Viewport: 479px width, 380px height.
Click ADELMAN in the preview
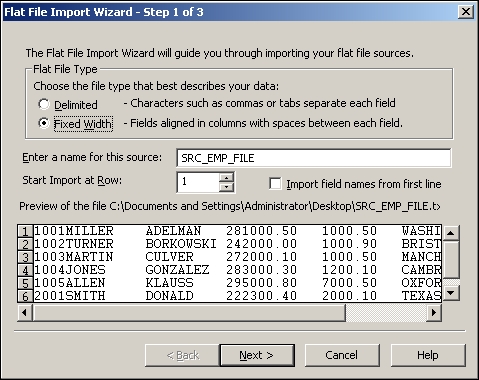pos(173,231)
